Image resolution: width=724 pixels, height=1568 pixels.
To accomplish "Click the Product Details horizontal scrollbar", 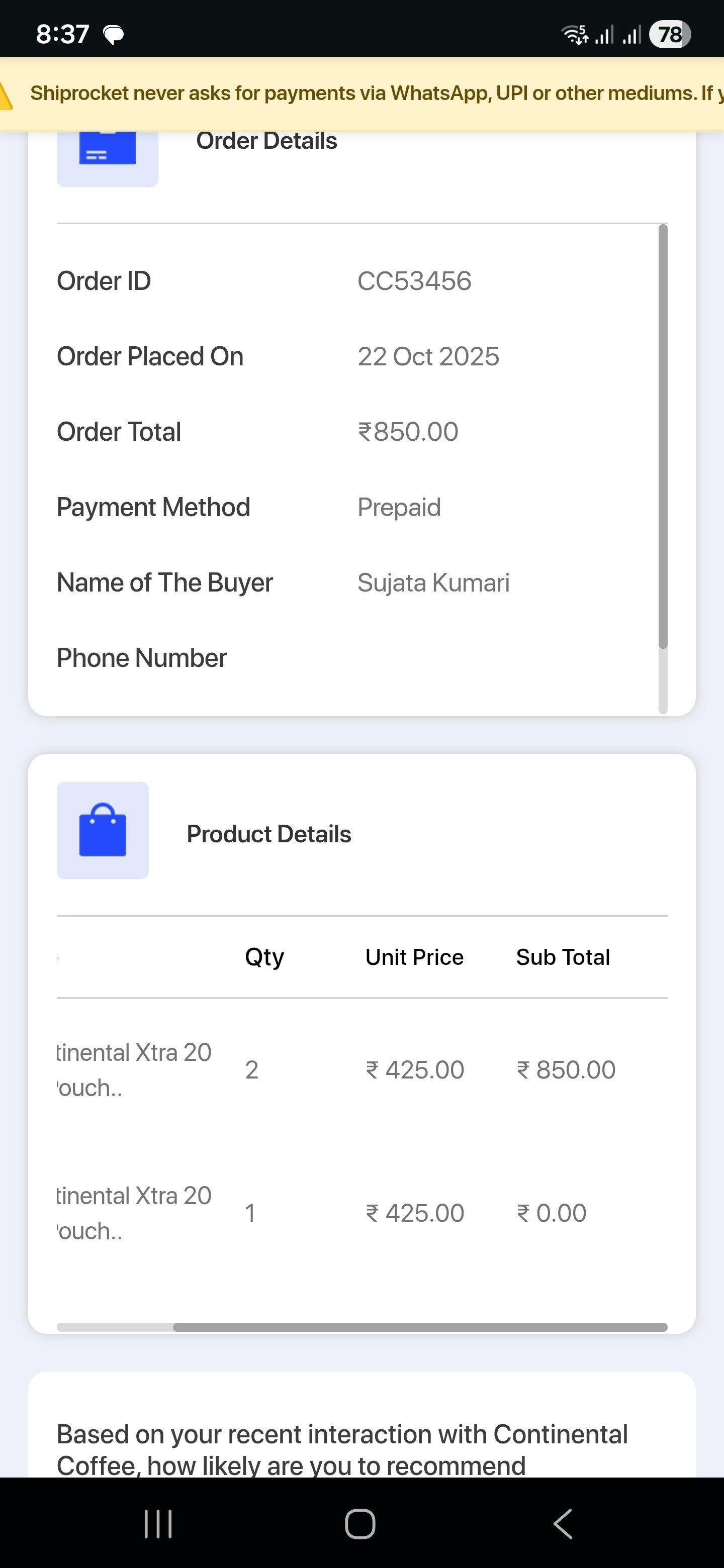I will 419,1327.
